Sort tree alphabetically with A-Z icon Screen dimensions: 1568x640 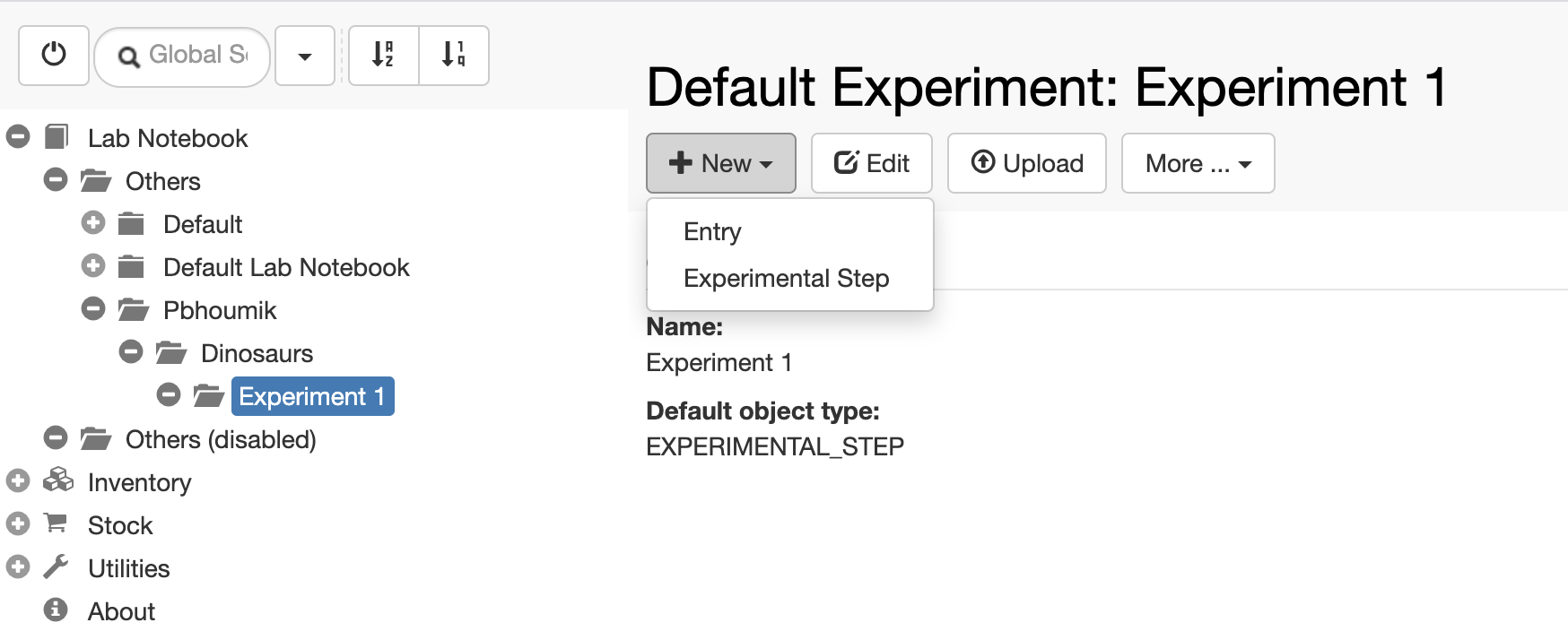pyautogui.click(x=383, y=56)
